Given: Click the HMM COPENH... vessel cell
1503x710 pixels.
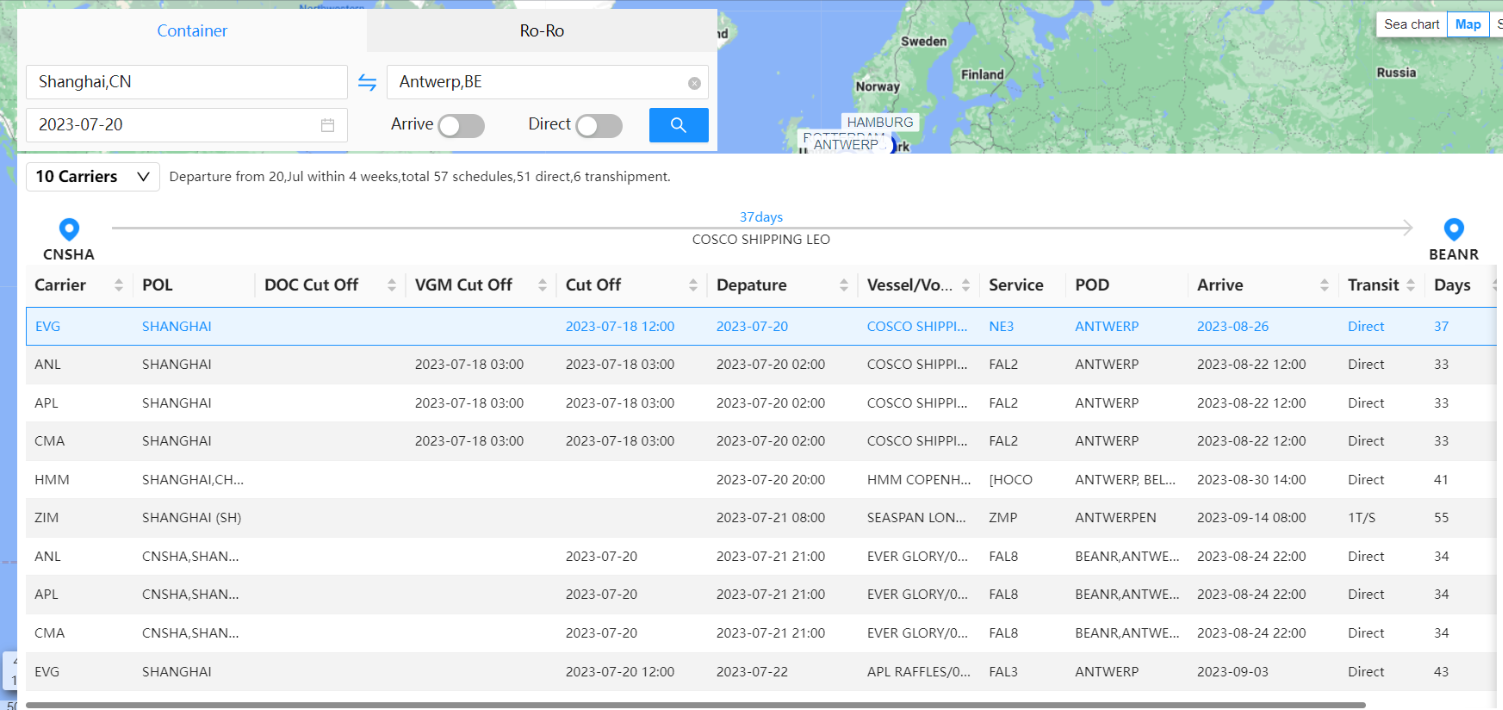Looking at the screenshot, I should (918, 479).
